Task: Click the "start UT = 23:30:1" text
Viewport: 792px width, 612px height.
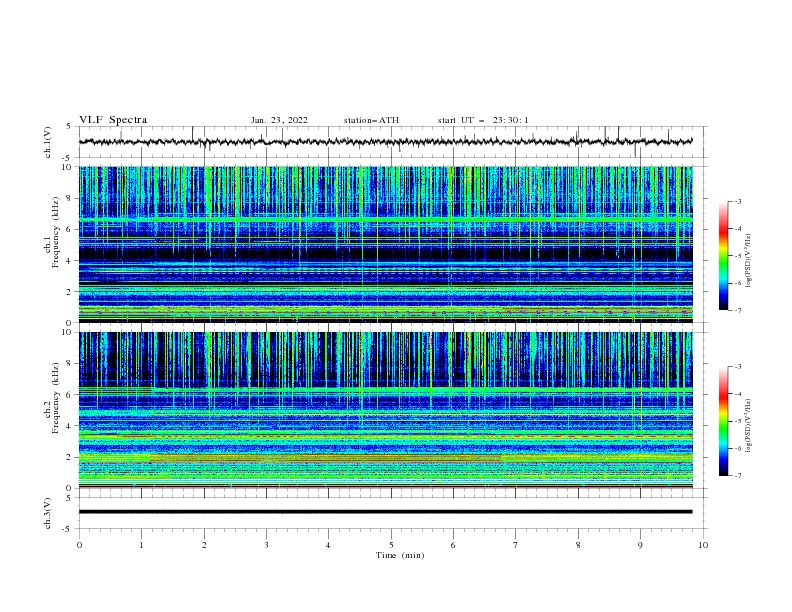Action: tap(483, 120)
